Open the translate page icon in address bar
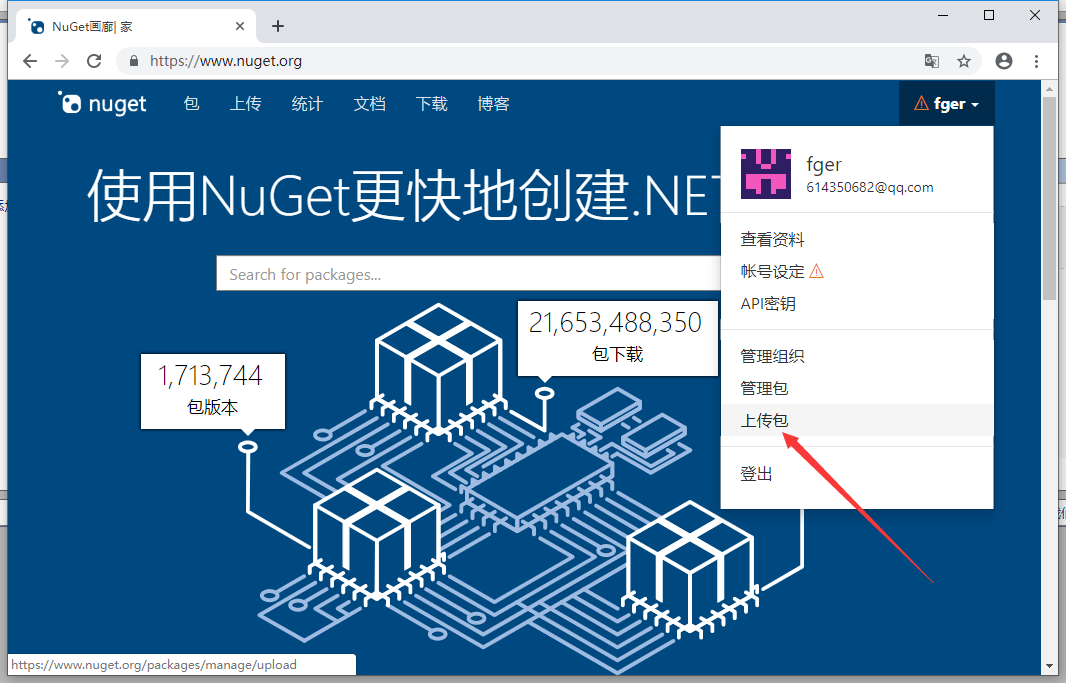The width and height of the screenshot is (1066, 683). coord(931,61)
